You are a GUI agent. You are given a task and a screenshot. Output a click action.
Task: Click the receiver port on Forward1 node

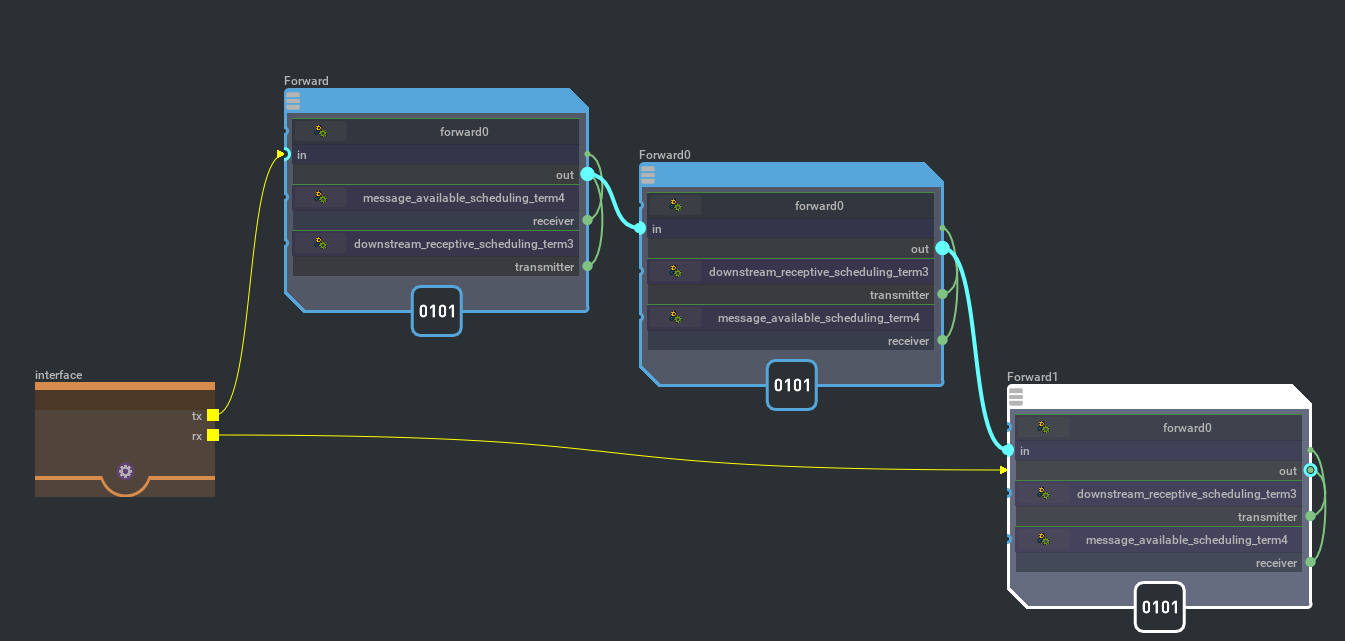[1310, 563]
